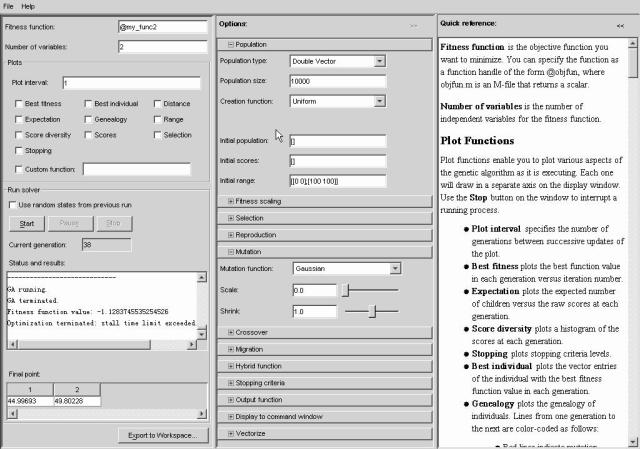Select final point value 49.80228
Image resolution: width=640 pixels, height=449 pixels.
77,401
